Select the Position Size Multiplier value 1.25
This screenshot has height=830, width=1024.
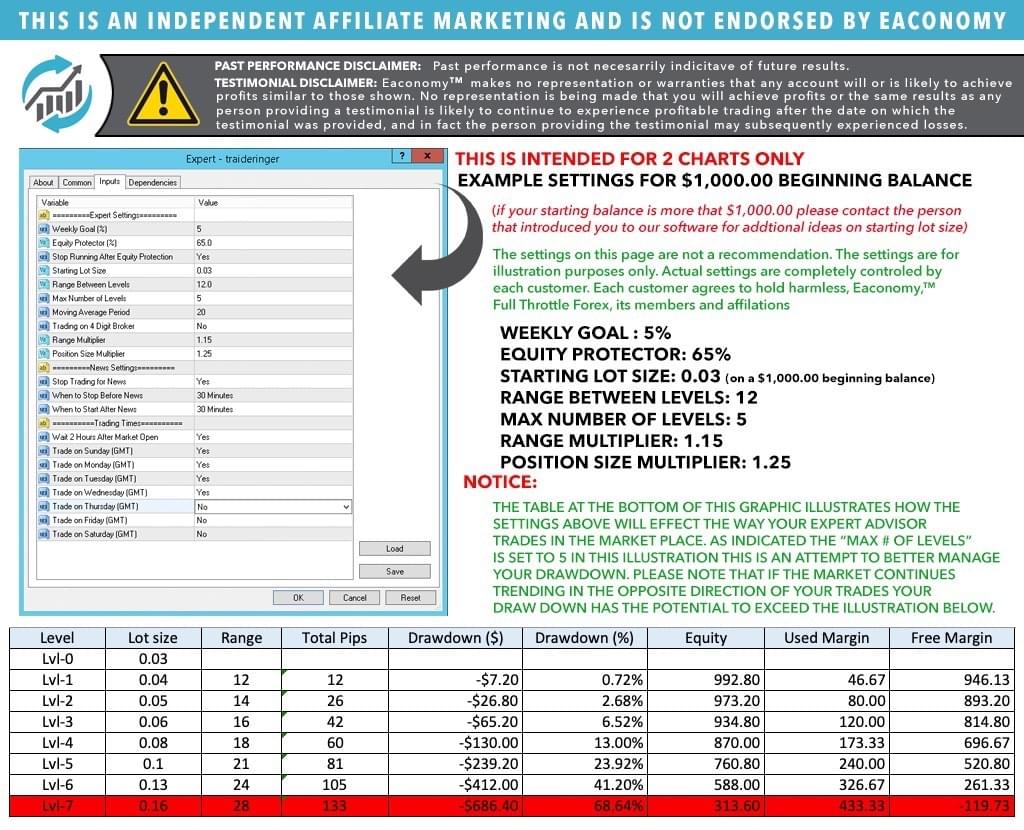click(273, 354)
